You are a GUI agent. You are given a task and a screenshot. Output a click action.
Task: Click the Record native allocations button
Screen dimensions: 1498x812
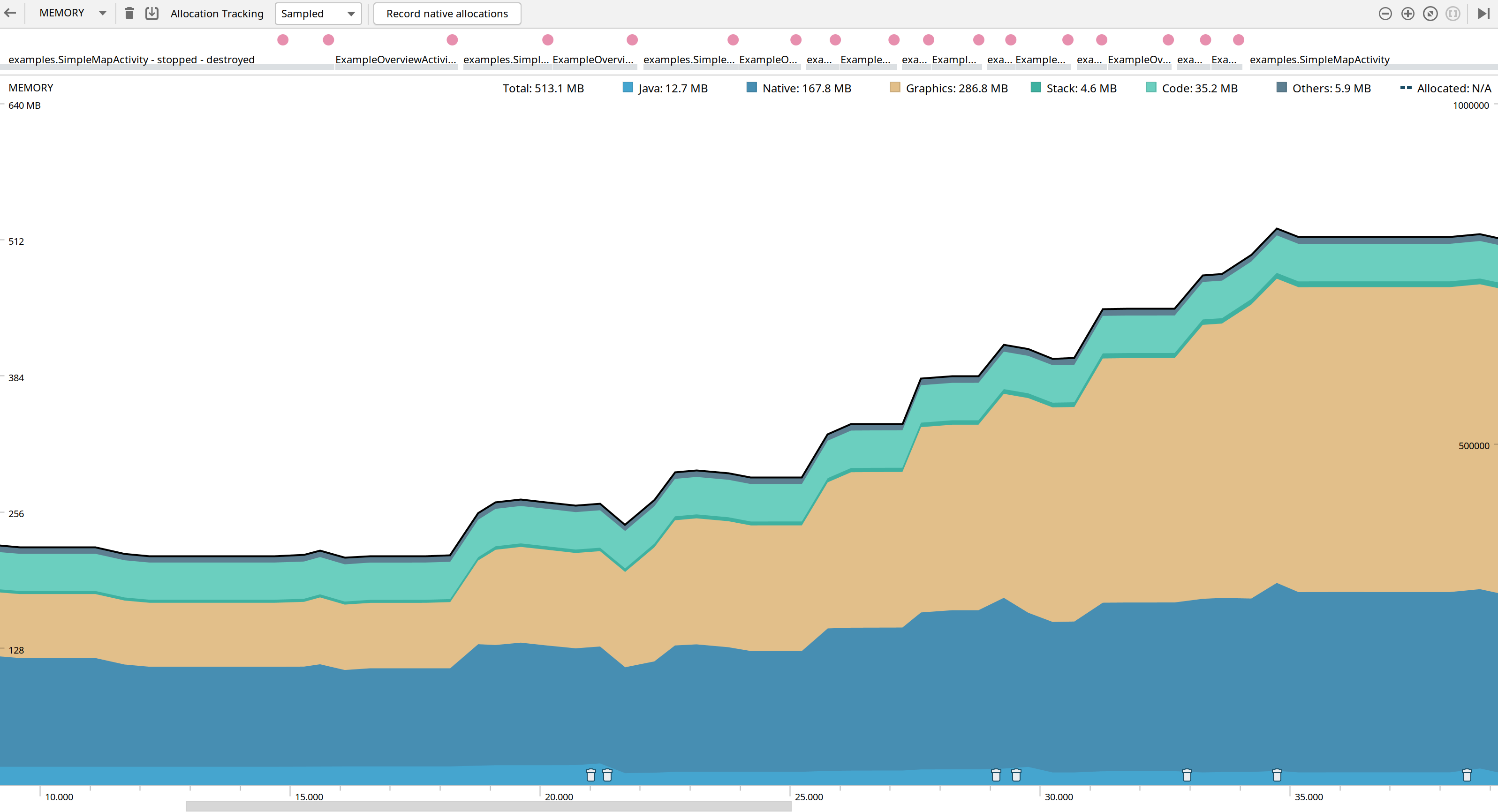446,14
